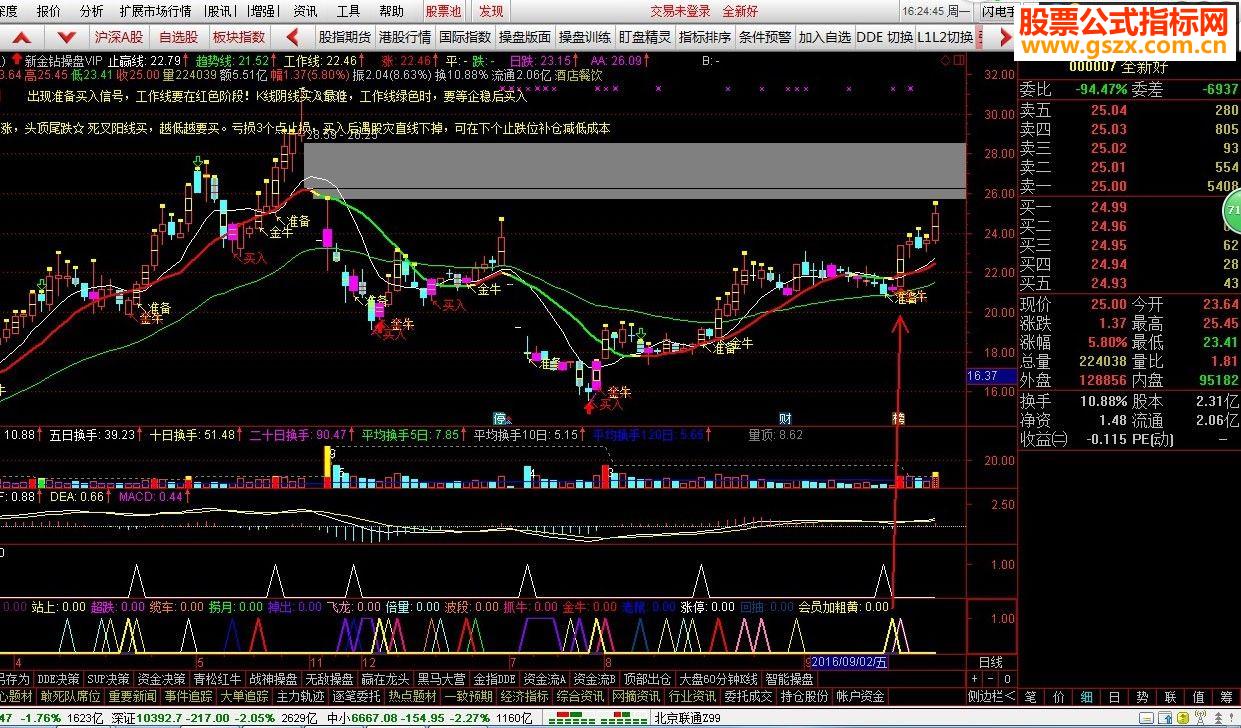Click 加入自选 to add to watchlist
The image size is (1241, 728).
pyautogui.click(x=824, y=37)
